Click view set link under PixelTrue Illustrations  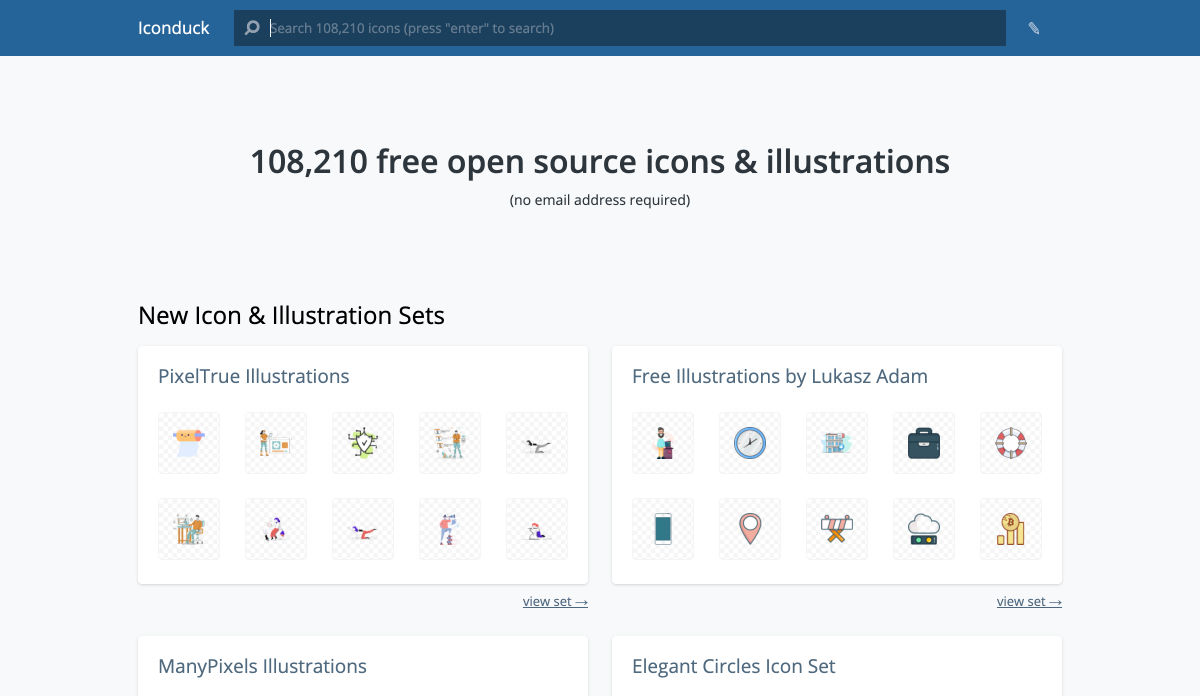tap(555, 601)
